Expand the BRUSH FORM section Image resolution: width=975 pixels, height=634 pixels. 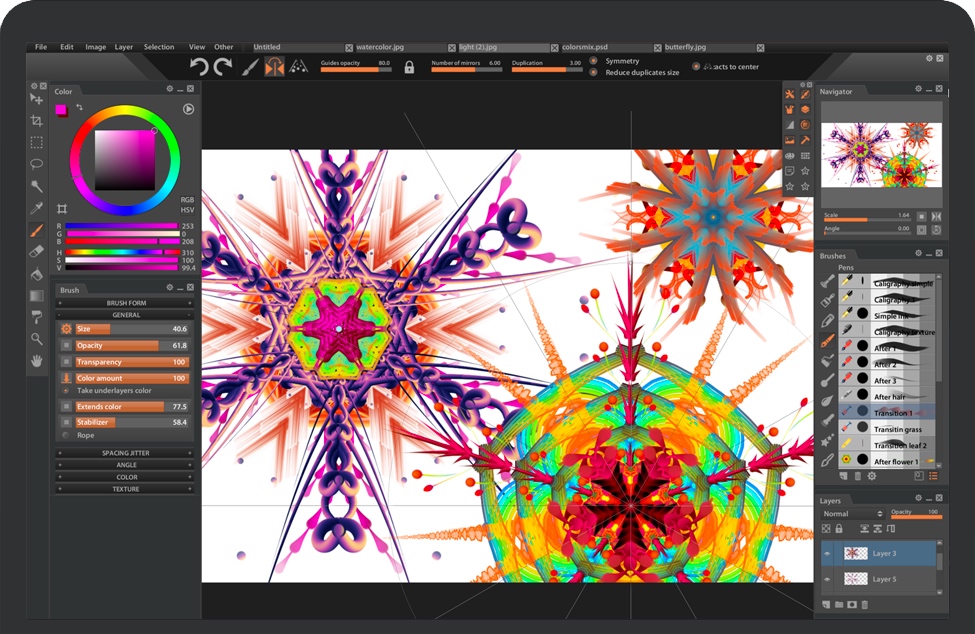(126, 303)
